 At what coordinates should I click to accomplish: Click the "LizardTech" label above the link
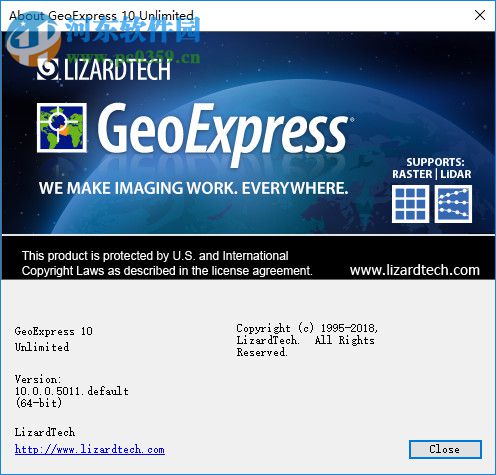pyautogui.click(x=45, y=432)
